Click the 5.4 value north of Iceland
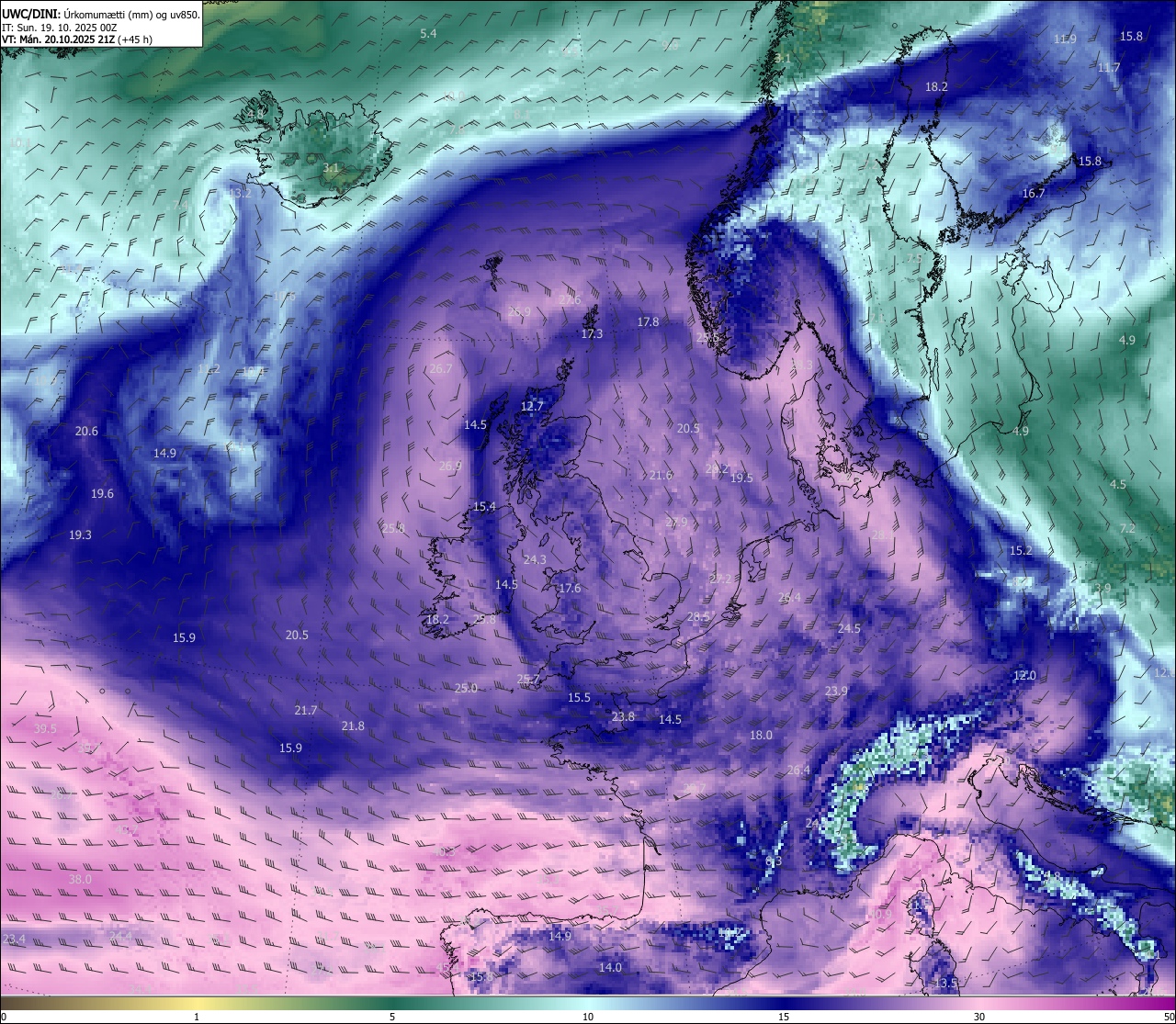Screen dimensions: 1176x1024 click(428, 34)
